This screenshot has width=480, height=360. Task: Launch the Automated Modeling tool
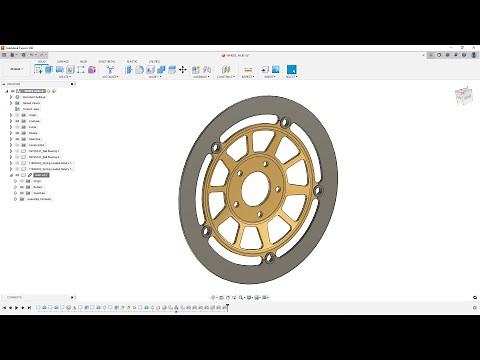[110, 69]
